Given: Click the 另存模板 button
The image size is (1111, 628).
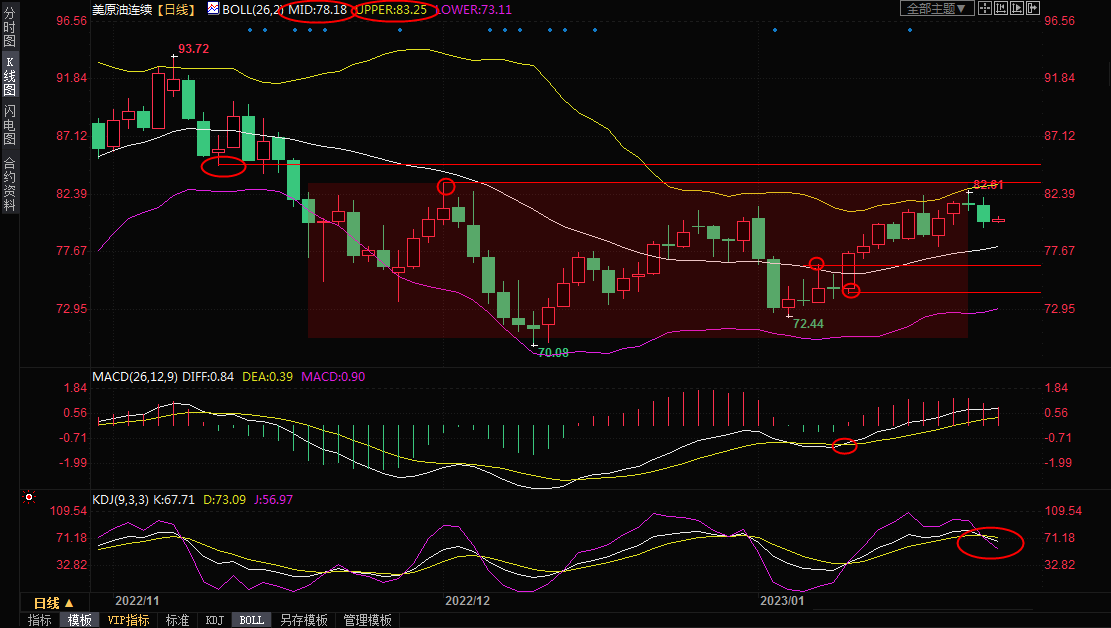Looking at the screenshot, I should [304, 620].
